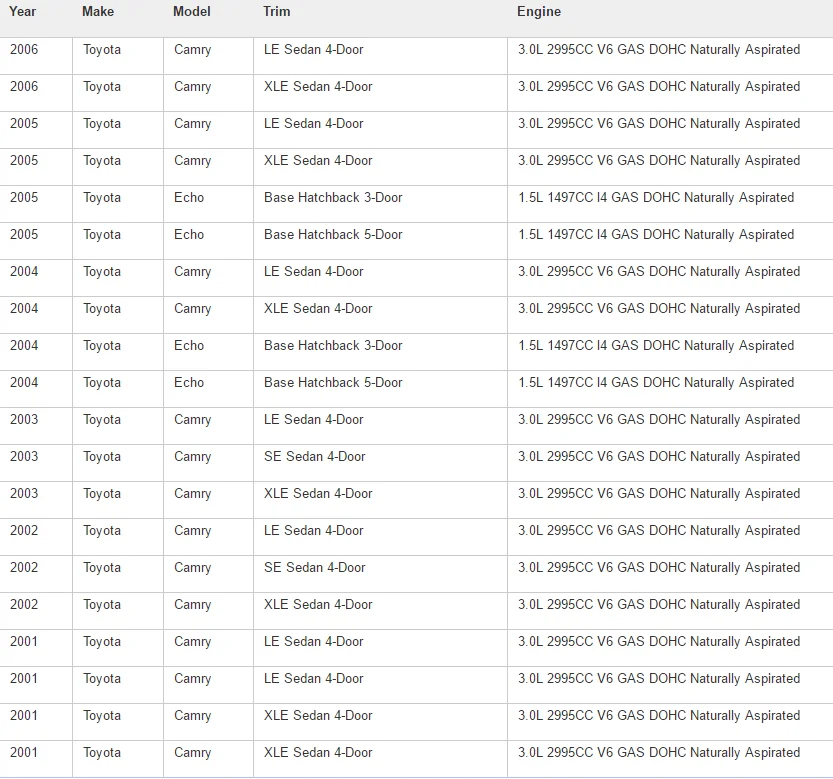
Task: Click Toyota make cell in 2003 XLE row
Action: point(118,500)
